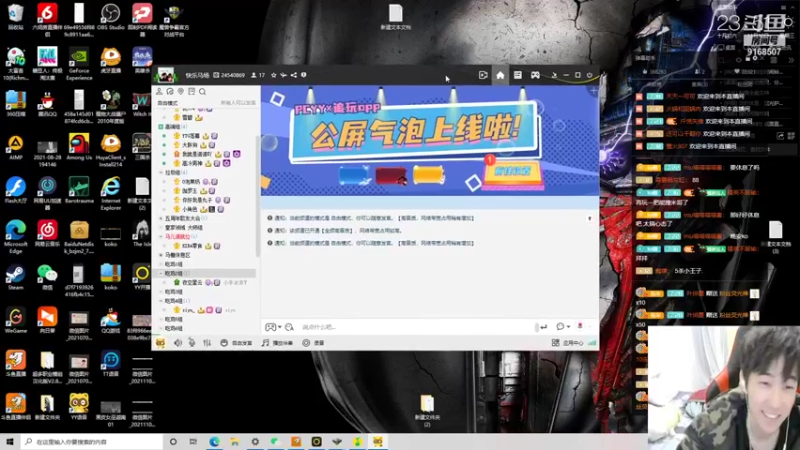
Task: Click the plus icon at banner top-right corner
Action: point(593,91)
